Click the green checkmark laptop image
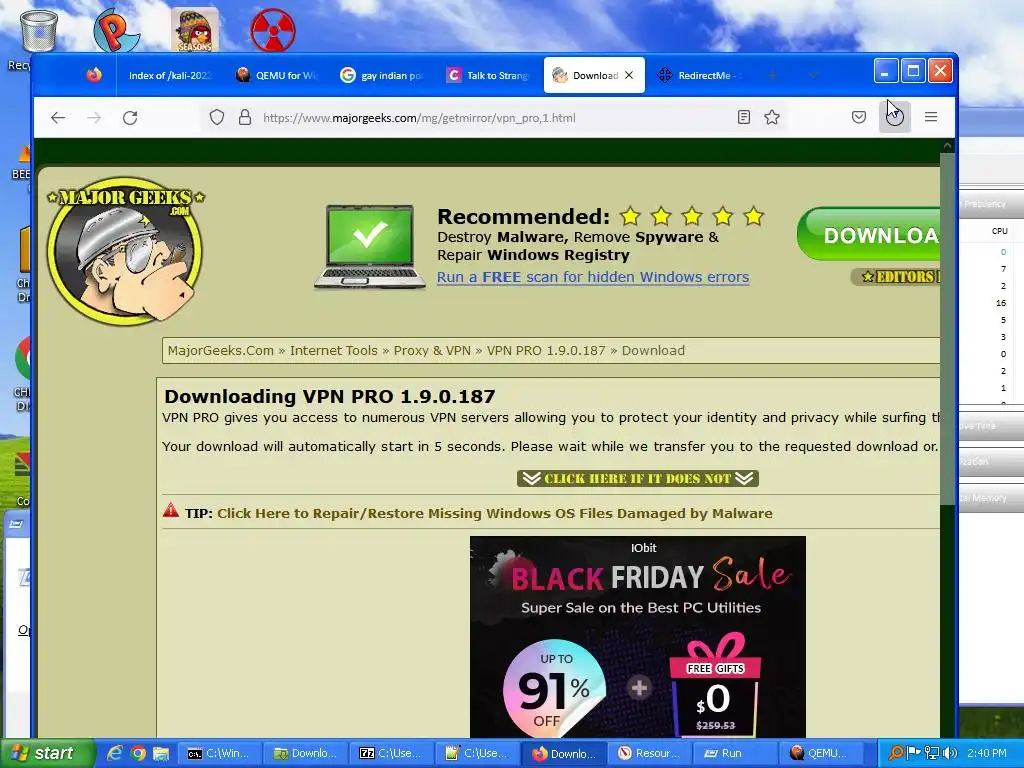Image resolution: width=1024 pixels, height=768 pixels. [x=370, y=247]
